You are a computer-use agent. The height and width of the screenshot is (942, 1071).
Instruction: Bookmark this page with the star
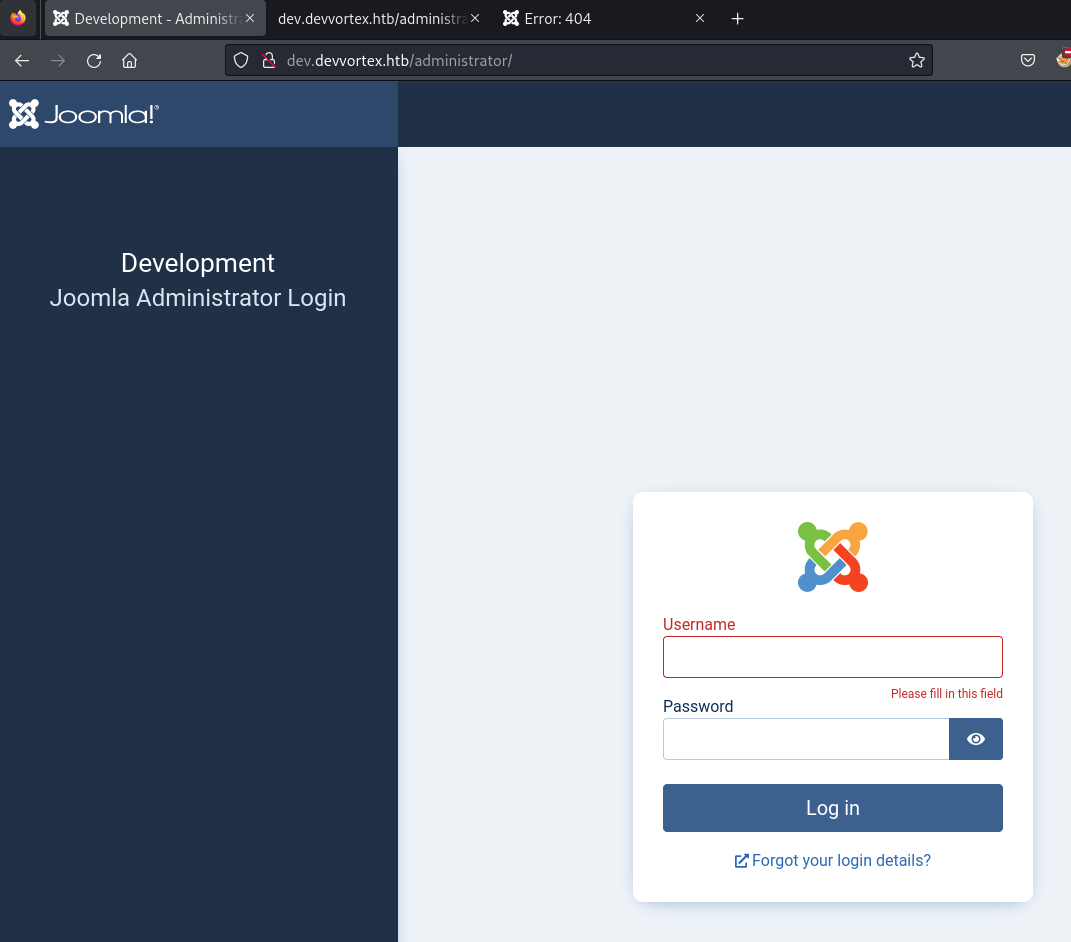tap(916, 60)
